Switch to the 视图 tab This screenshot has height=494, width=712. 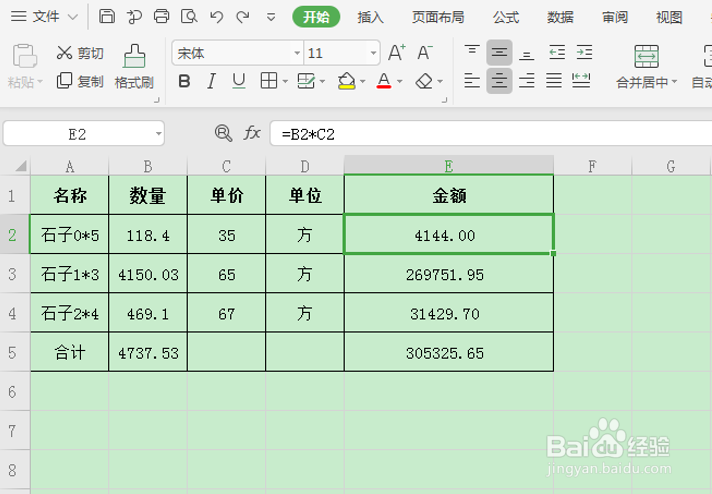669,17
